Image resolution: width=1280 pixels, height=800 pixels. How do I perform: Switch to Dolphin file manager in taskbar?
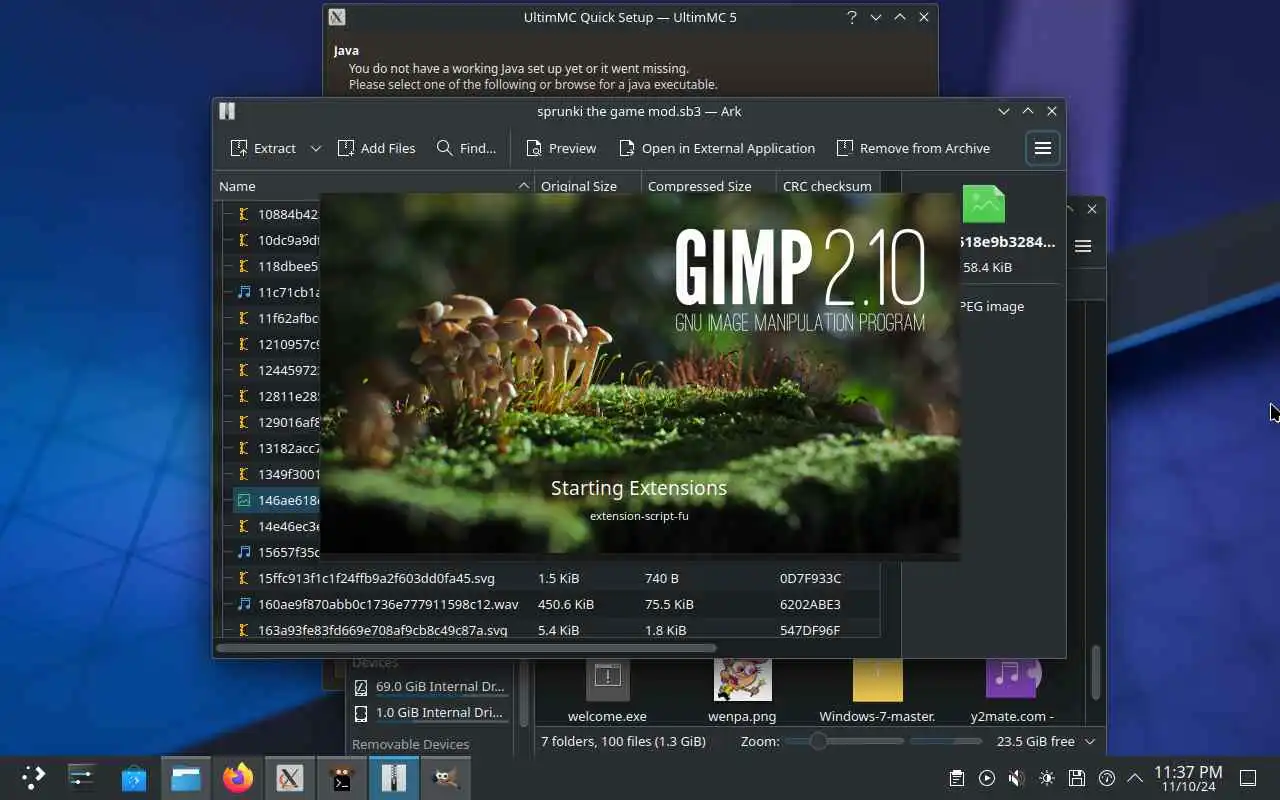(186, 777)
